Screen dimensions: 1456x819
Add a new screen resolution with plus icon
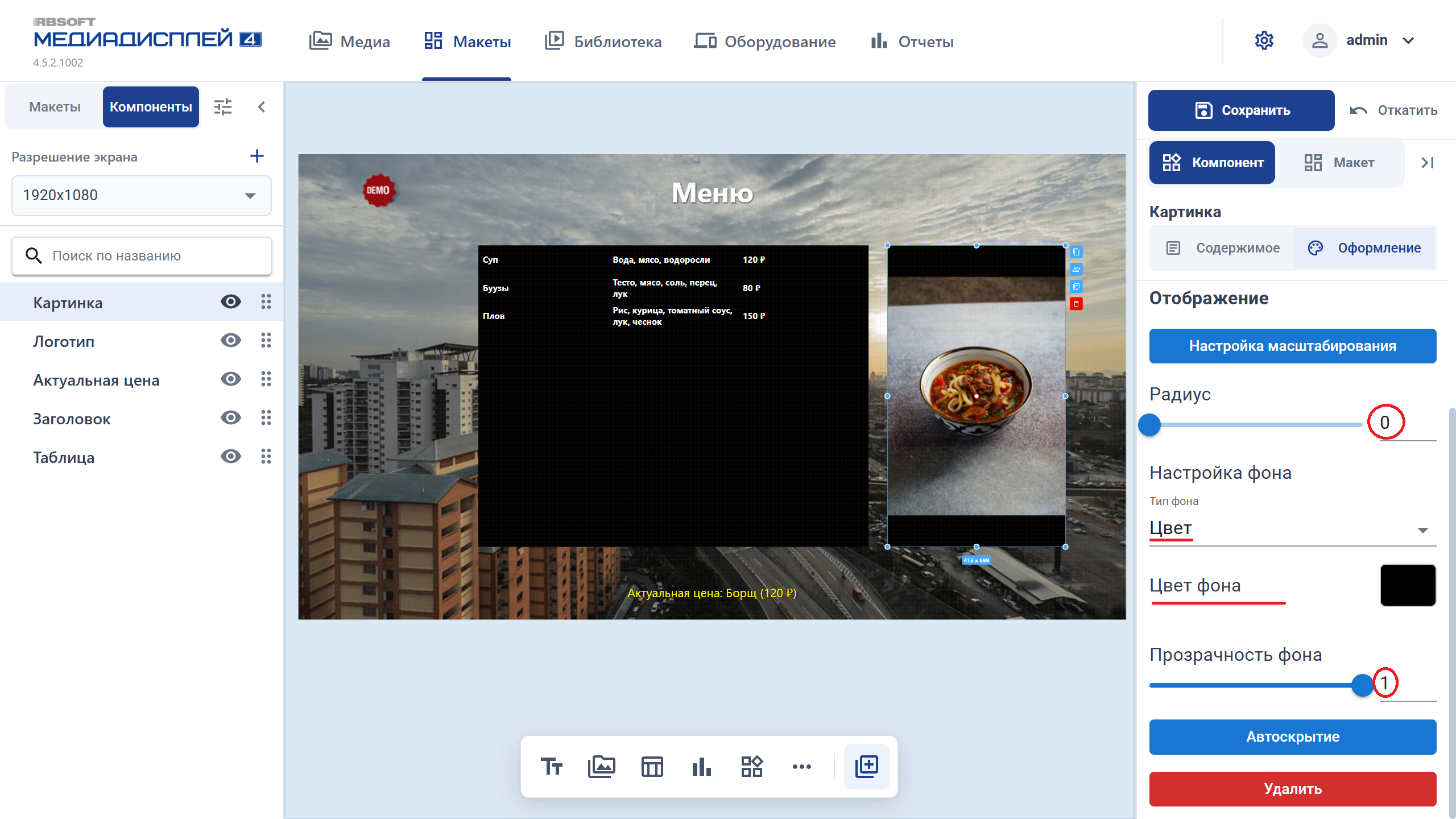(257, 156)
